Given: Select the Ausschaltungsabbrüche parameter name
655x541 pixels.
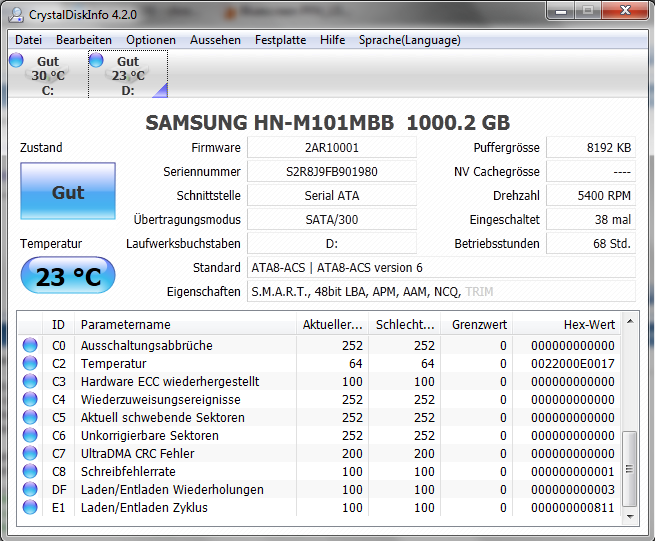Looking at the screenshot, I should [x=147, y=345].
